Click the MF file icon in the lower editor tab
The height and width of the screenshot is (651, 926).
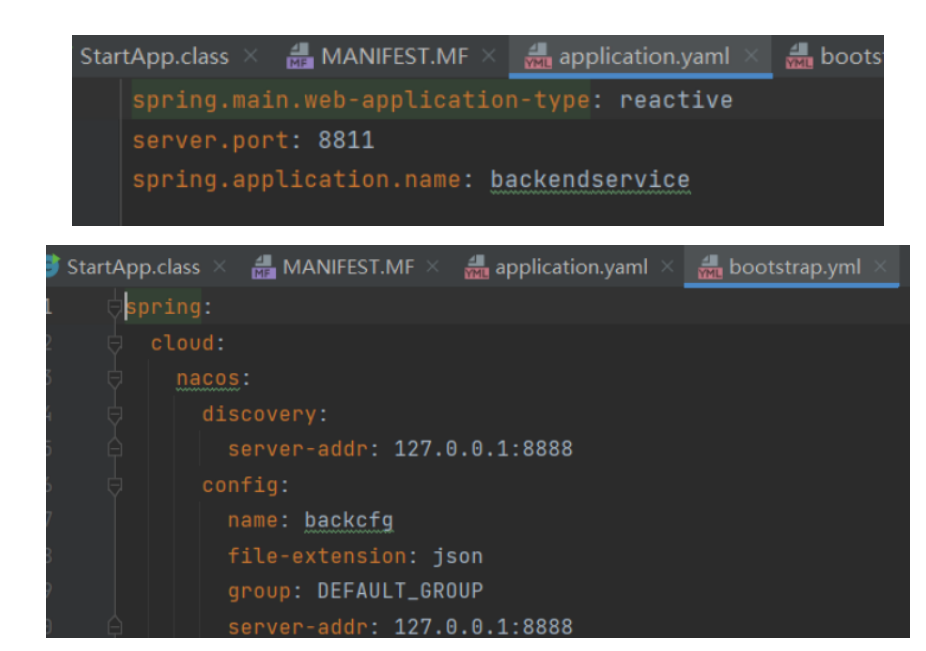tap(263, 267)
